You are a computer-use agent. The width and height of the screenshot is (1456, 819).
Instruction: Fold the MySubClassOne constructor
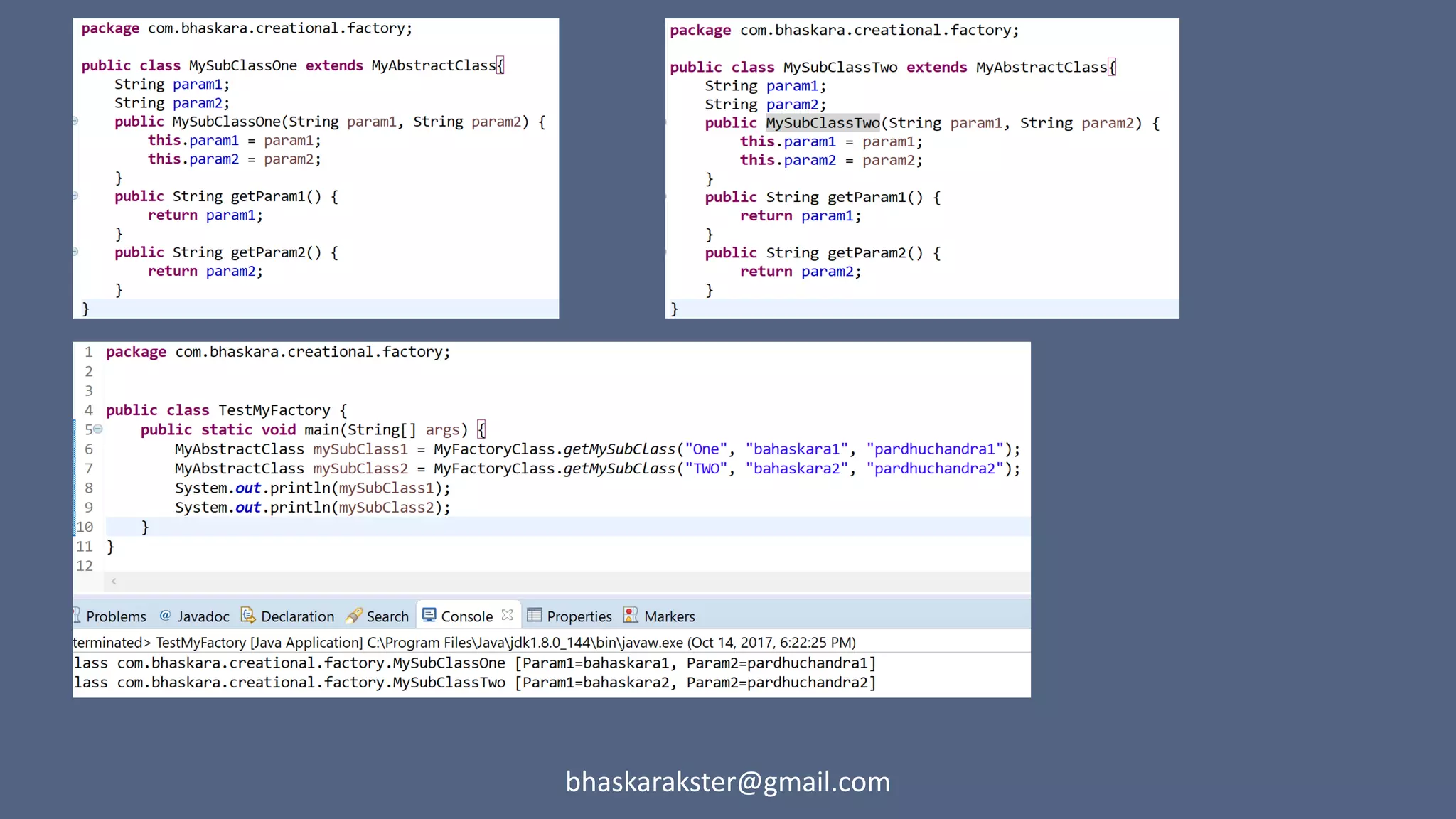click(x=75, y=122)
